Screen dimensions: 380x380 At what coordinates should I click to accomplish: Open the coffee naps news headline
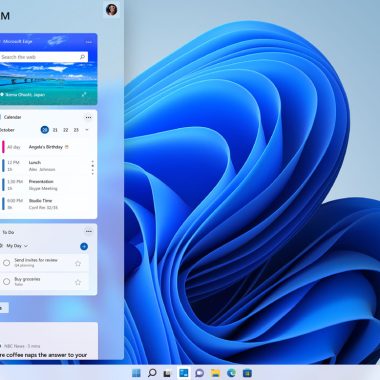pyautogui.click(x=43, y=355)
